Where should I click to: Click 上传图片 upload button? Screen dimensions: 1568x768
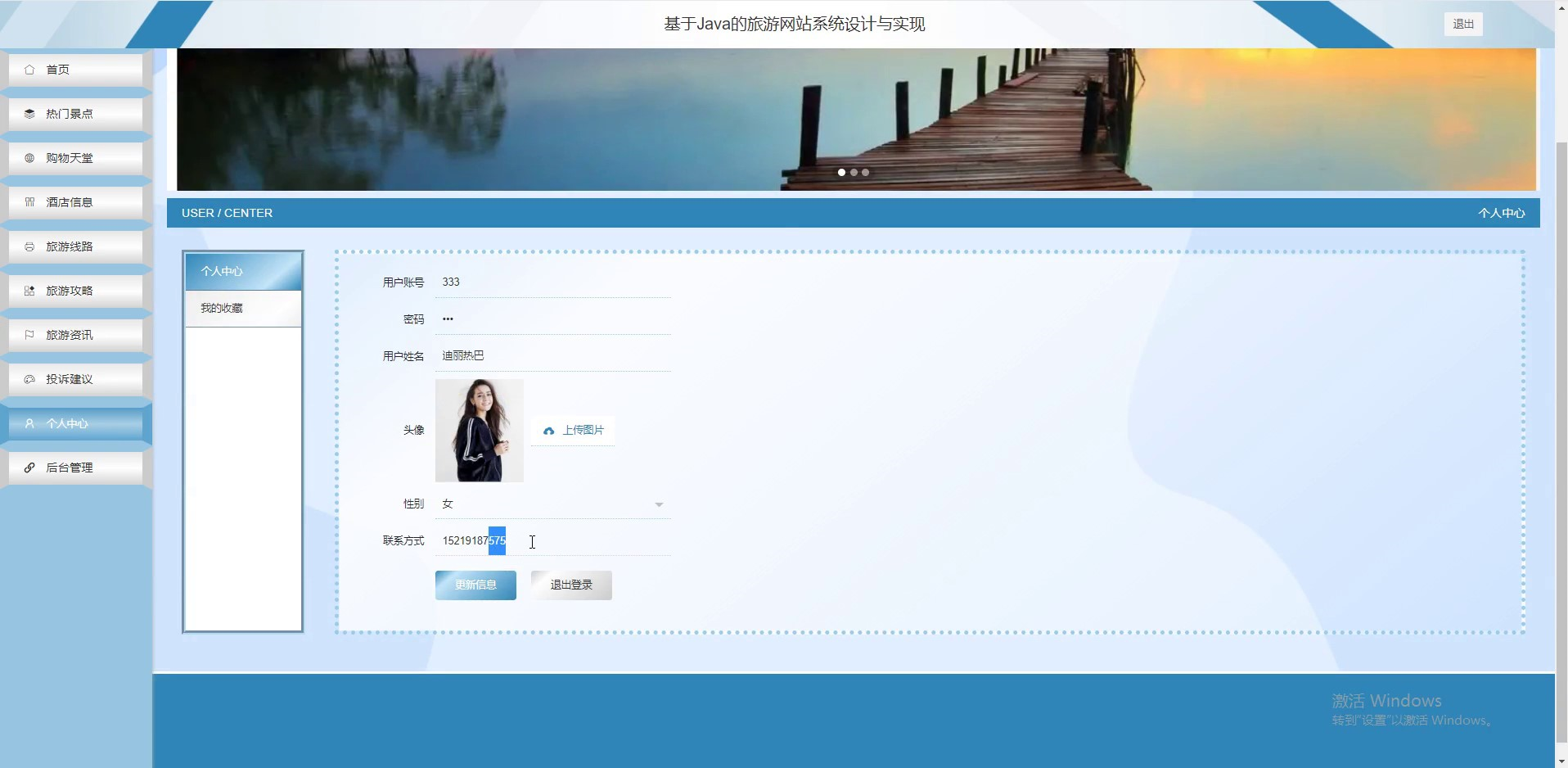coord(573,431)
